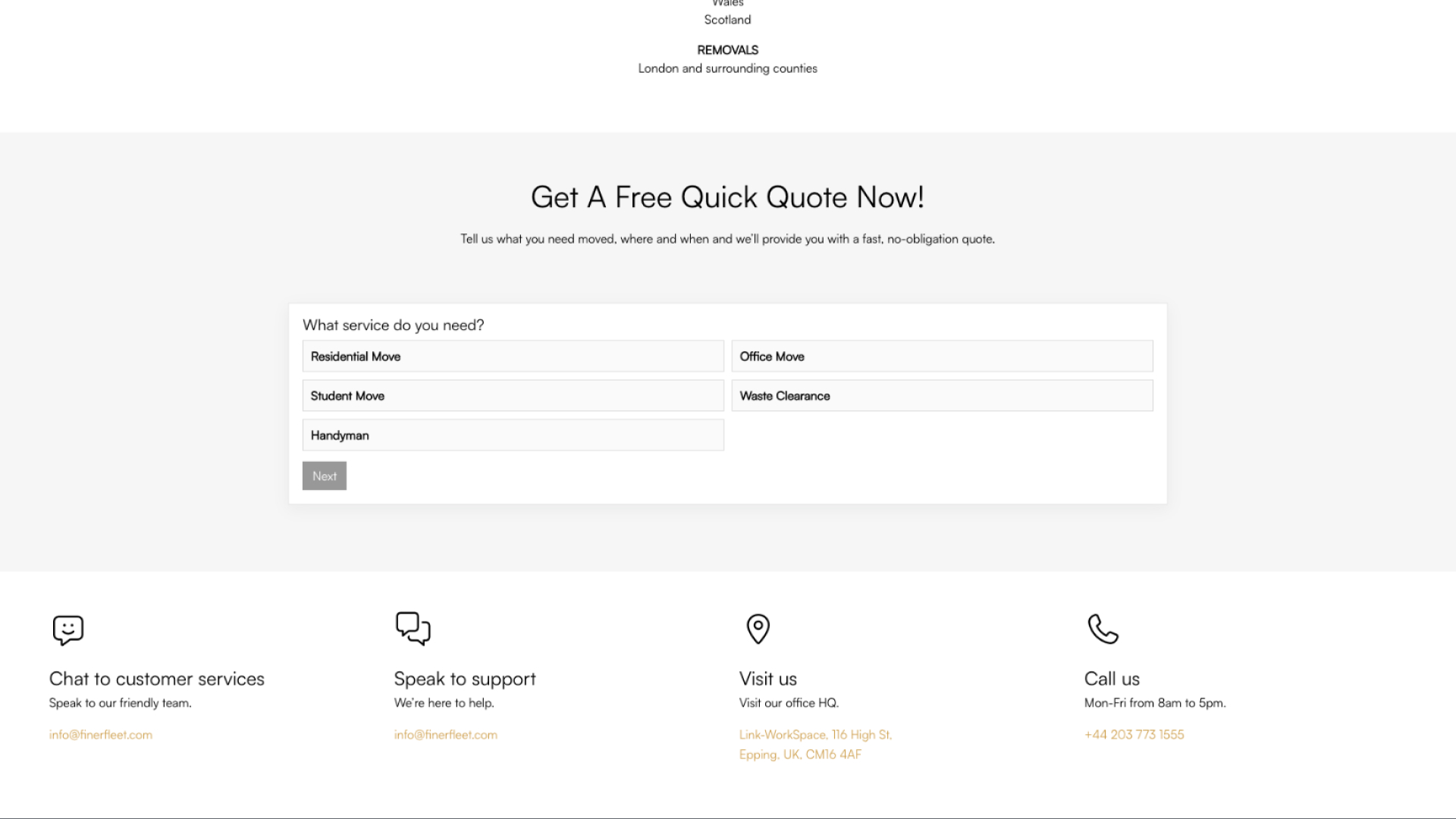
Task: Choose the Waste Clearance service
Action: tap(942, 396)
